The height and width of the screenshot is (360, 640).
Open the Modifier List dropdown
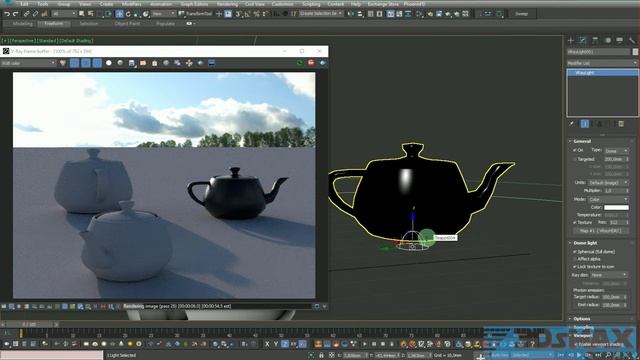pos(602,63)
